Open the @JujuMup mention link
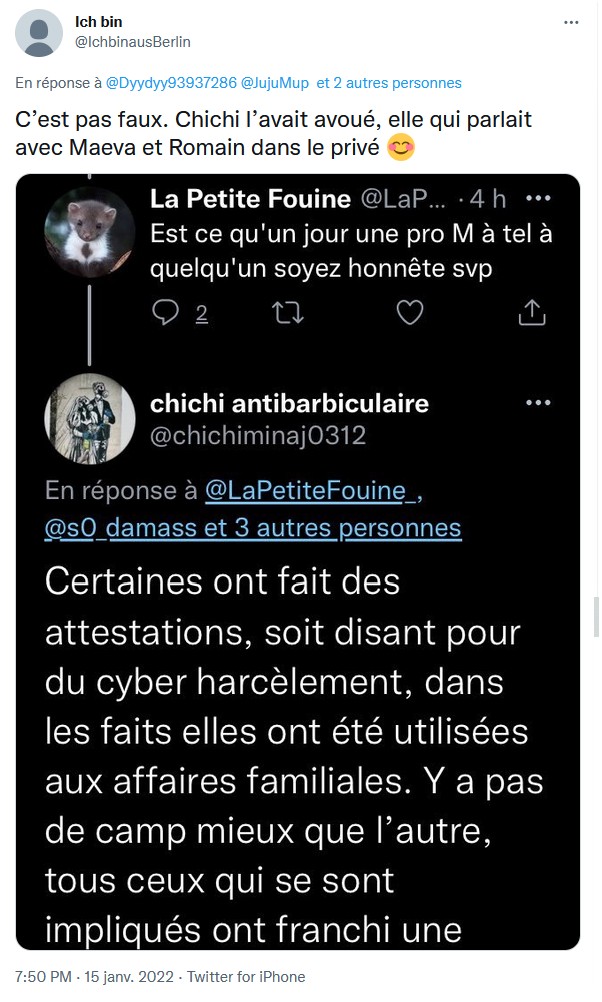Screen dimensions: 602x1002 [x=275, y=83]
